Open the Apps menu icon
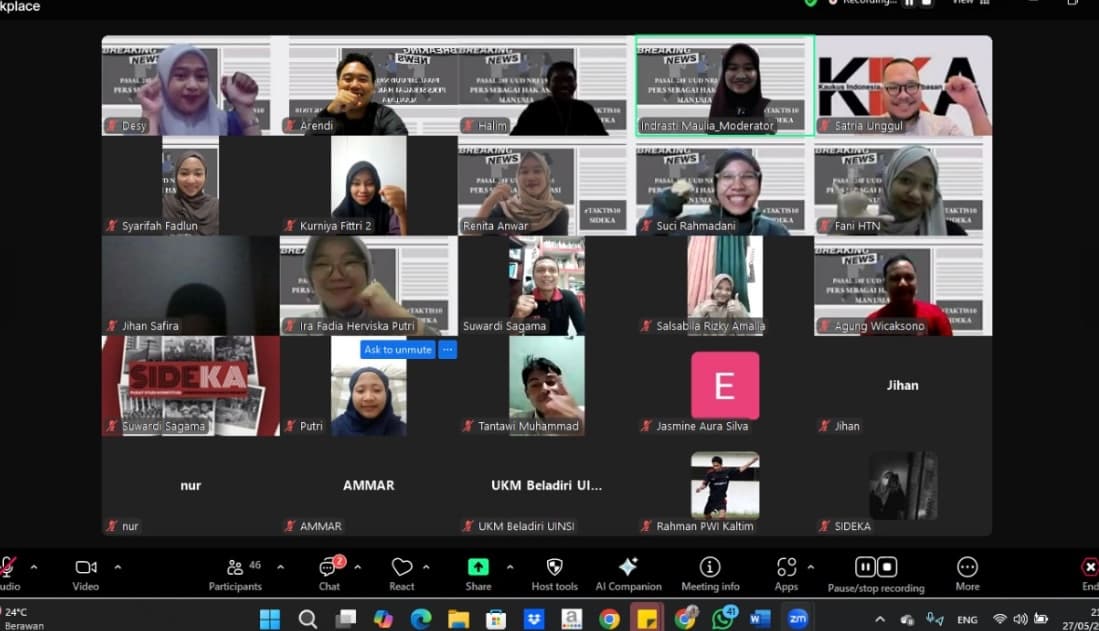1099x631 pixels. pos(786,569)
